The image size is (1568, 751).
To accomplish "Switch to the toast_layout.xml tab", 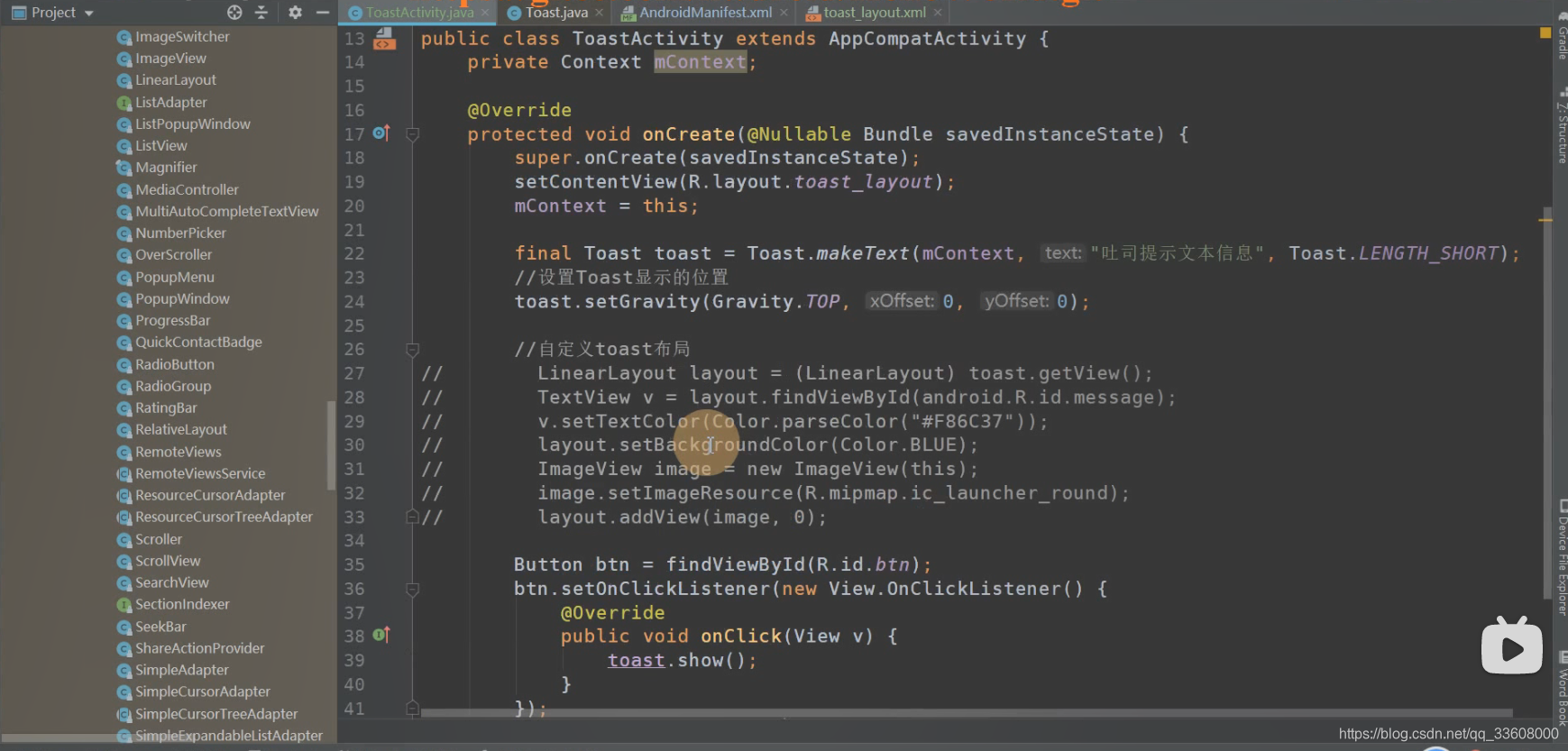I will [875, 13].
